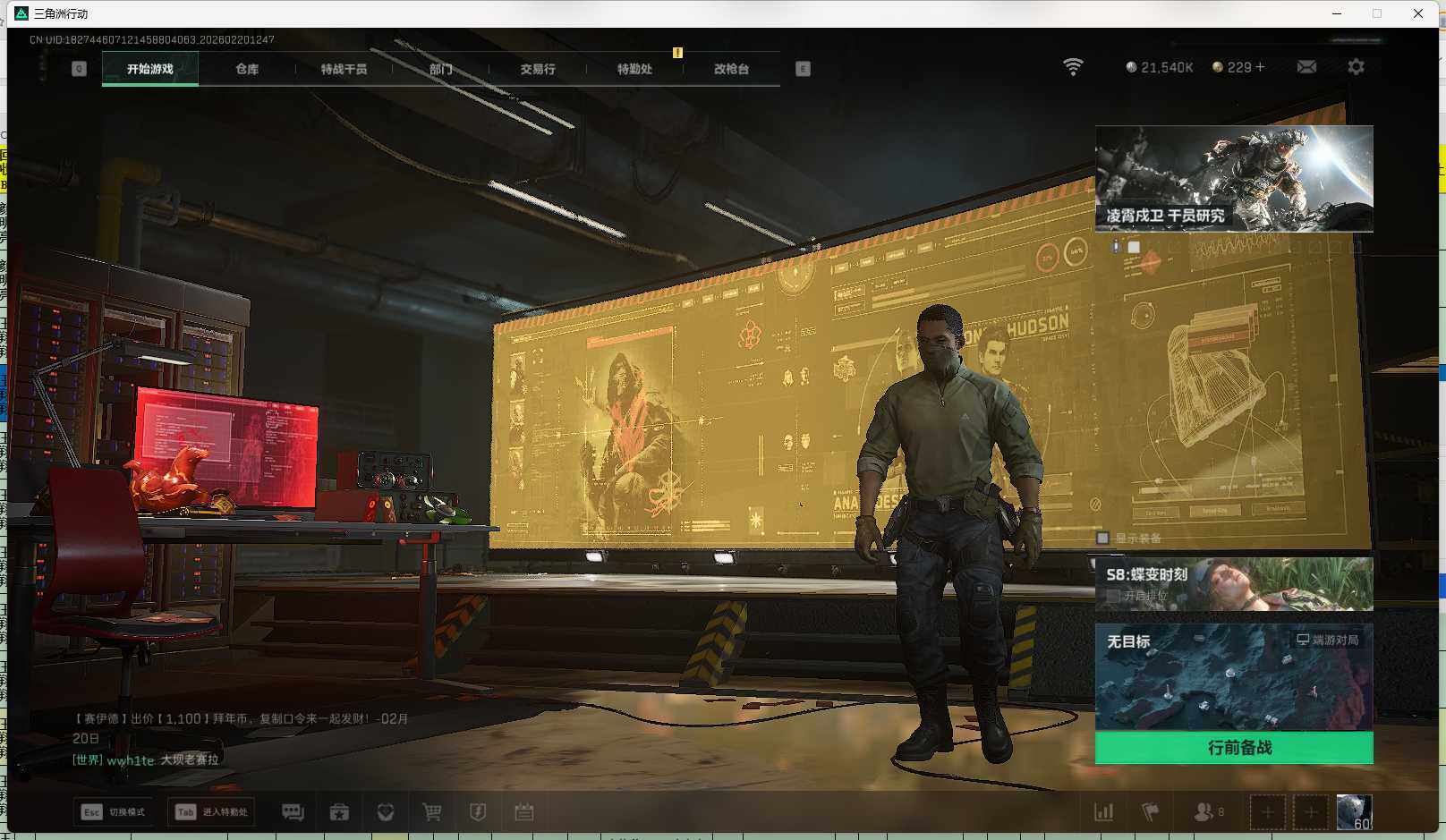Open the 开始游戏 tab
This screenshot has height=840, width=1446.
coord(150,69)
